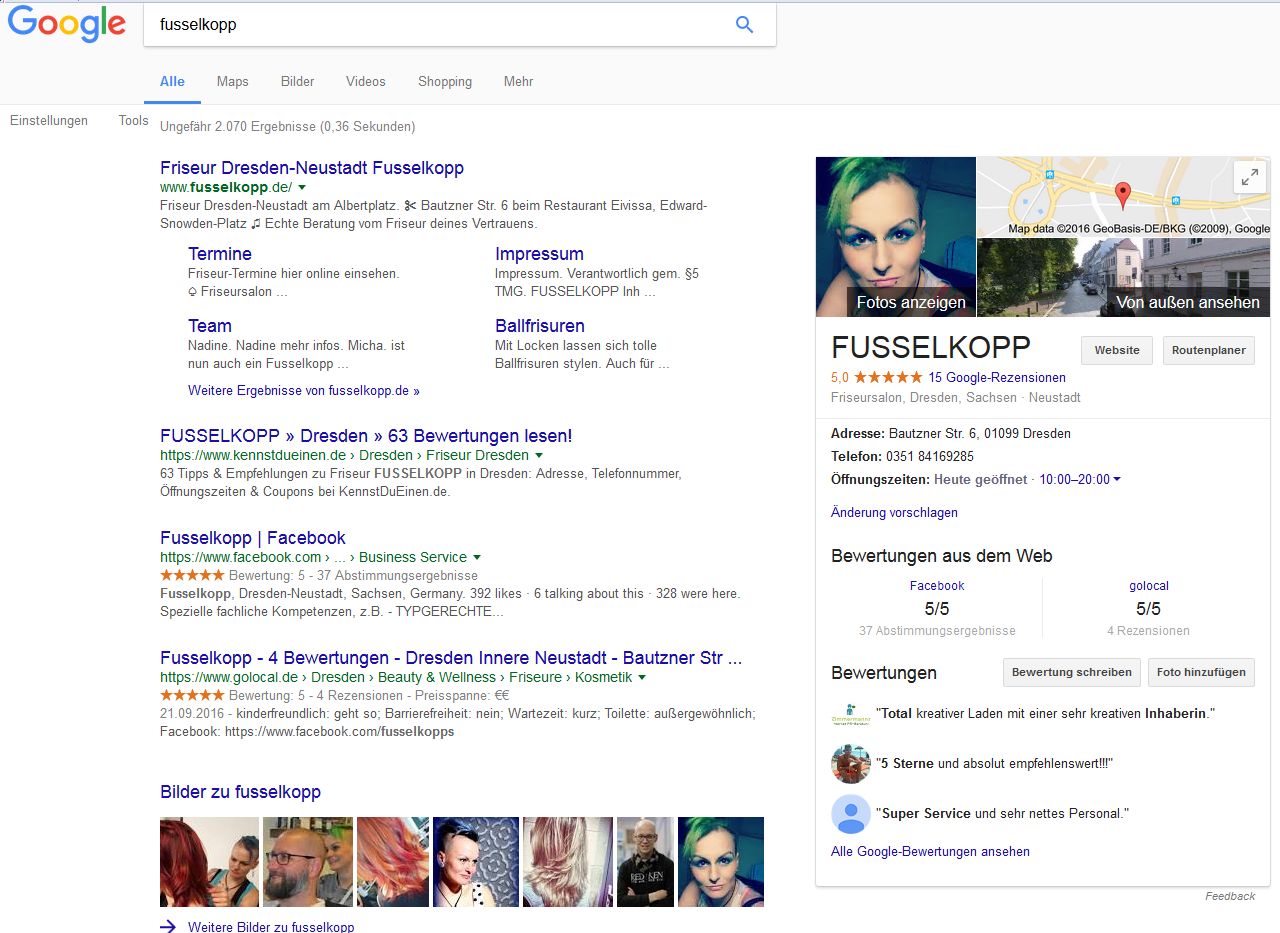Open dropdown arrow next to golocal.de result URL

click(642, 677)
